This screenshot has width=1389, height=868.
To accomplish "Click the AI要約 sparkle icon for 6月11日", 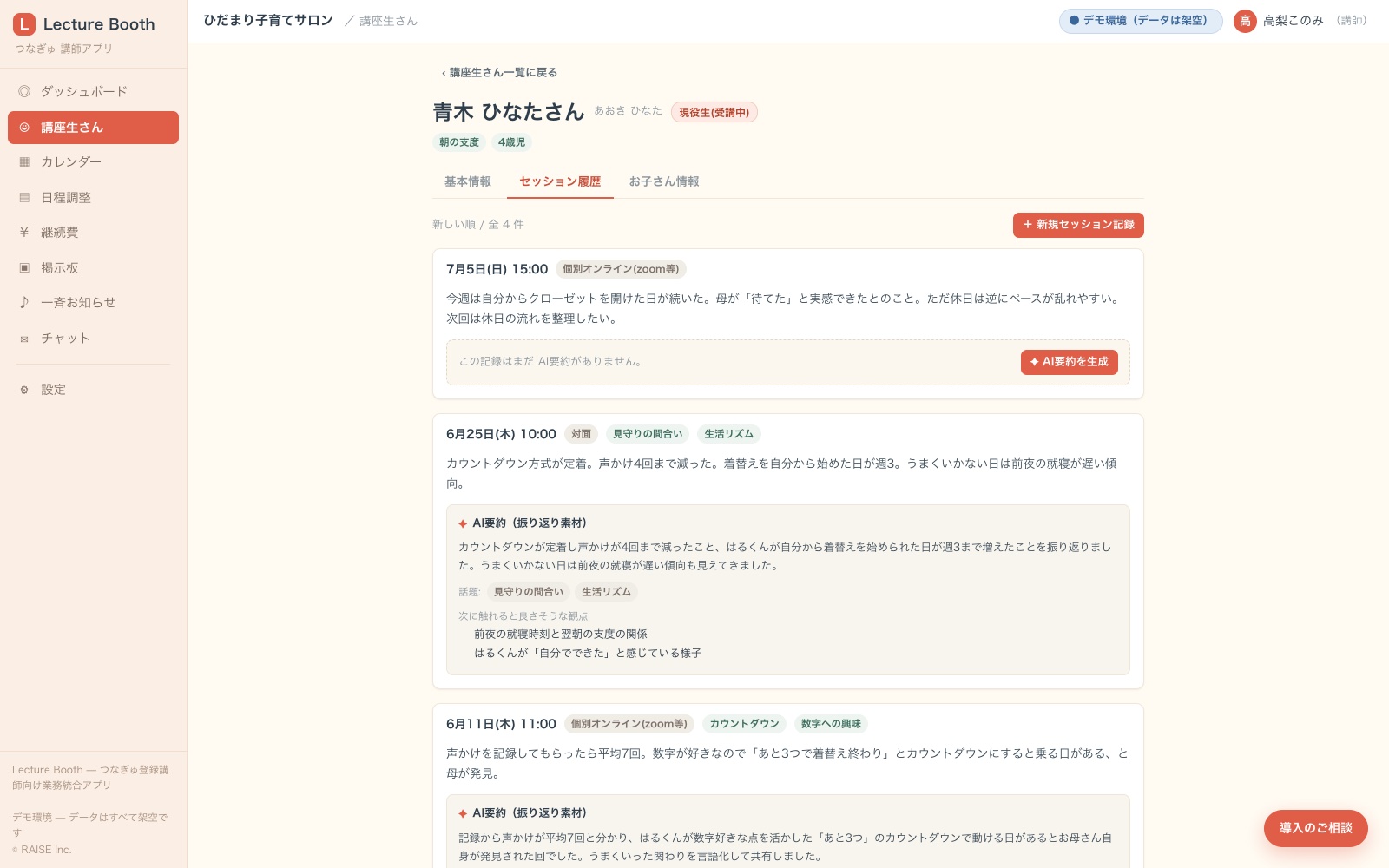I will click(x=463, y=813).
